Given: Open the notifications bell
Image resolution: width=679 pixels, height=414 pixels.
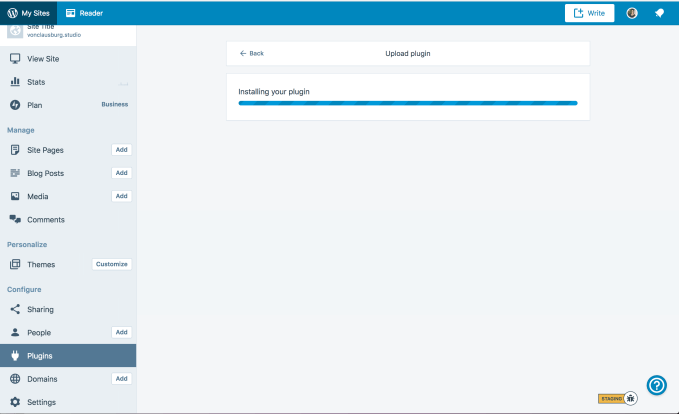Looking at the screenshot, I should 659,13.
